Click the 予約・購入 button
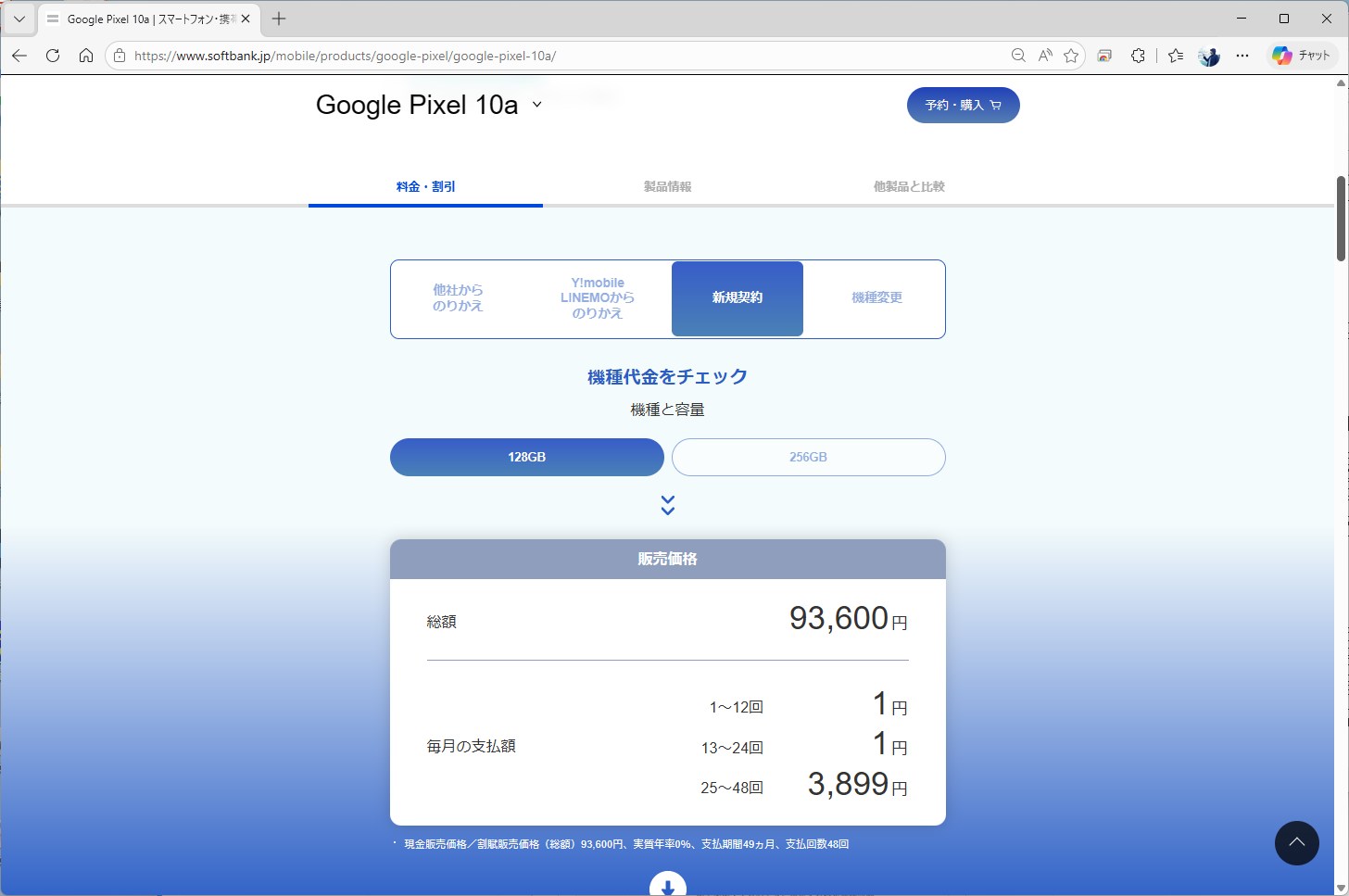The width and height of the screenshot is (1349, 896). (963, 105)
